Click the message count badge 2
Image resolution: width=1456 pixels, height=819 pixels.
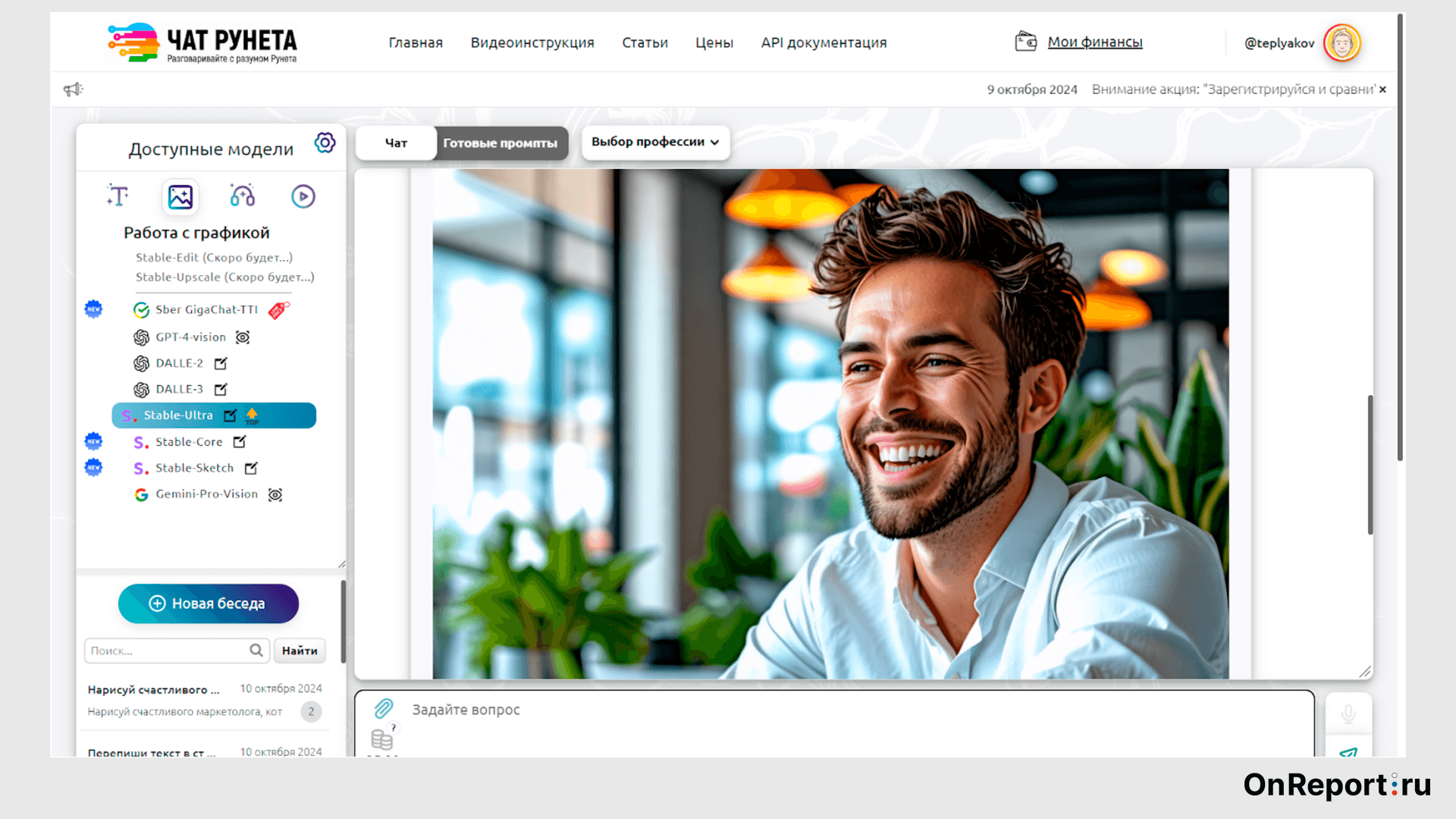click(311, 711)
